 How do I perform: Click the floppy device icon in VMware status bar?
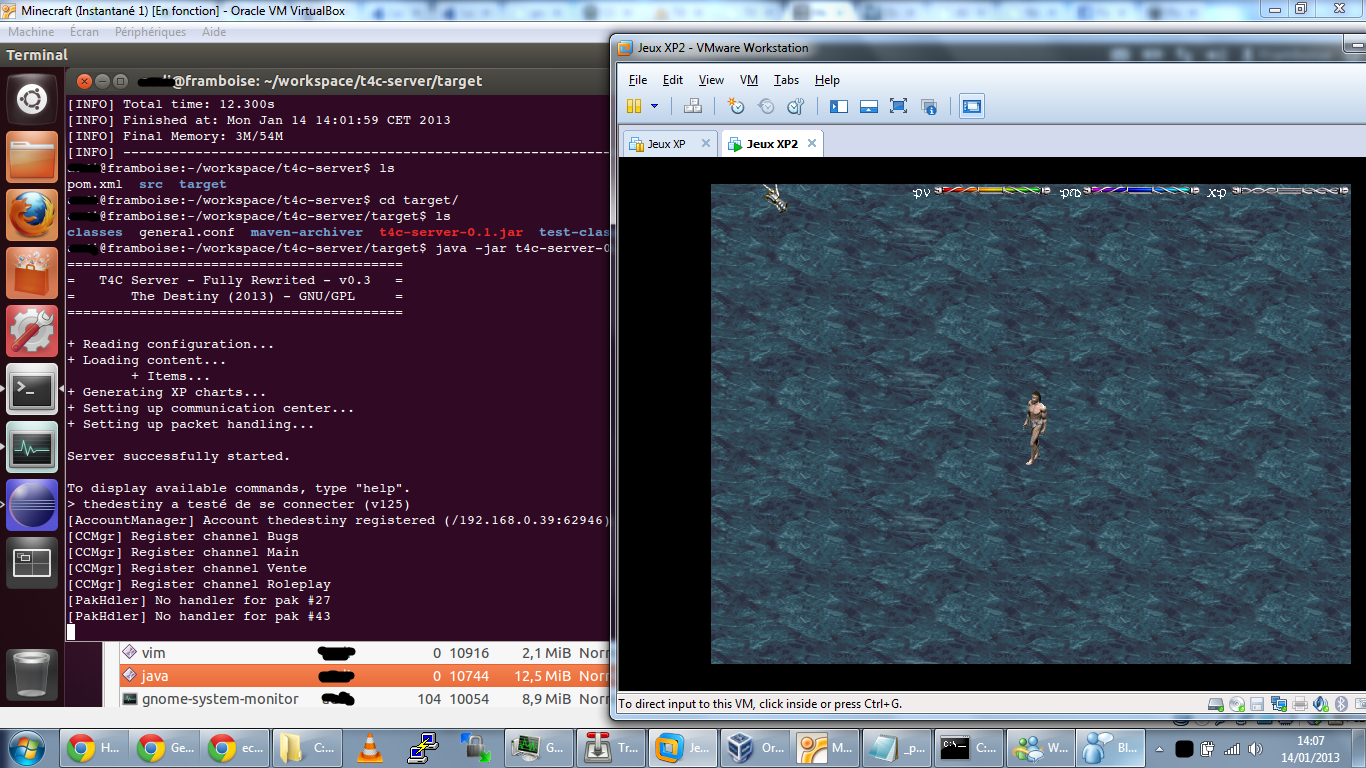pyautogui.click(x=1258, y=704)
